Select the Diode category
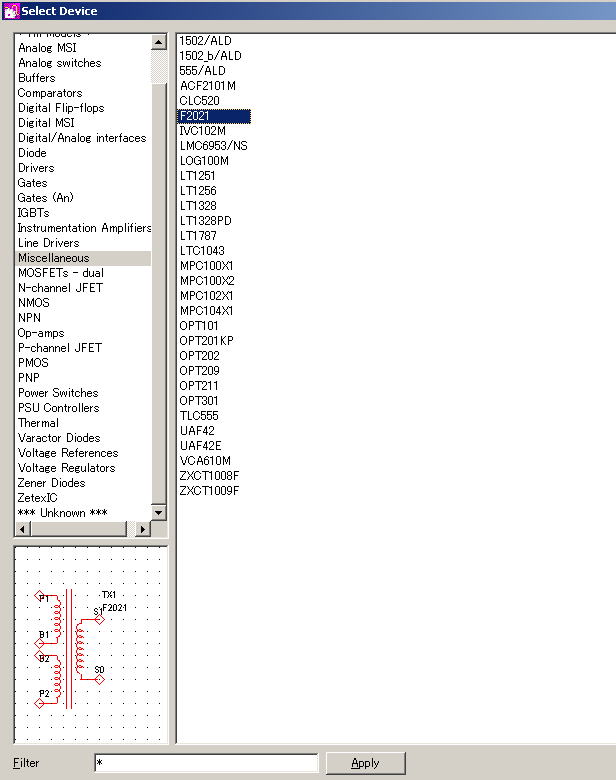 pyautogui.click(x=32, y=153)
